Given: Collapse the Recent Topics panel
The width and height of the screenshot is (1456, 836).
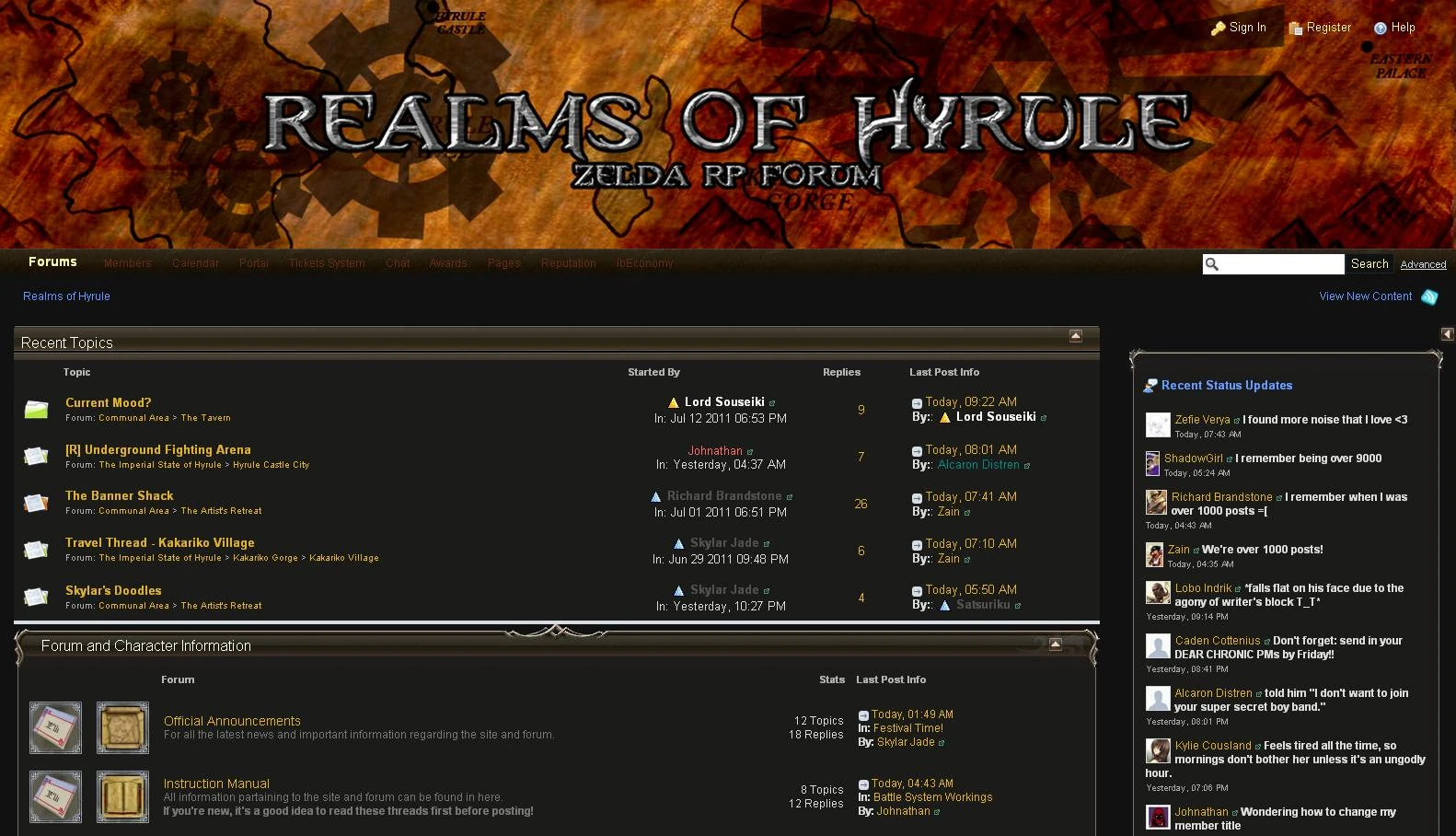Looking at the screenshot, I should 1076,336.
